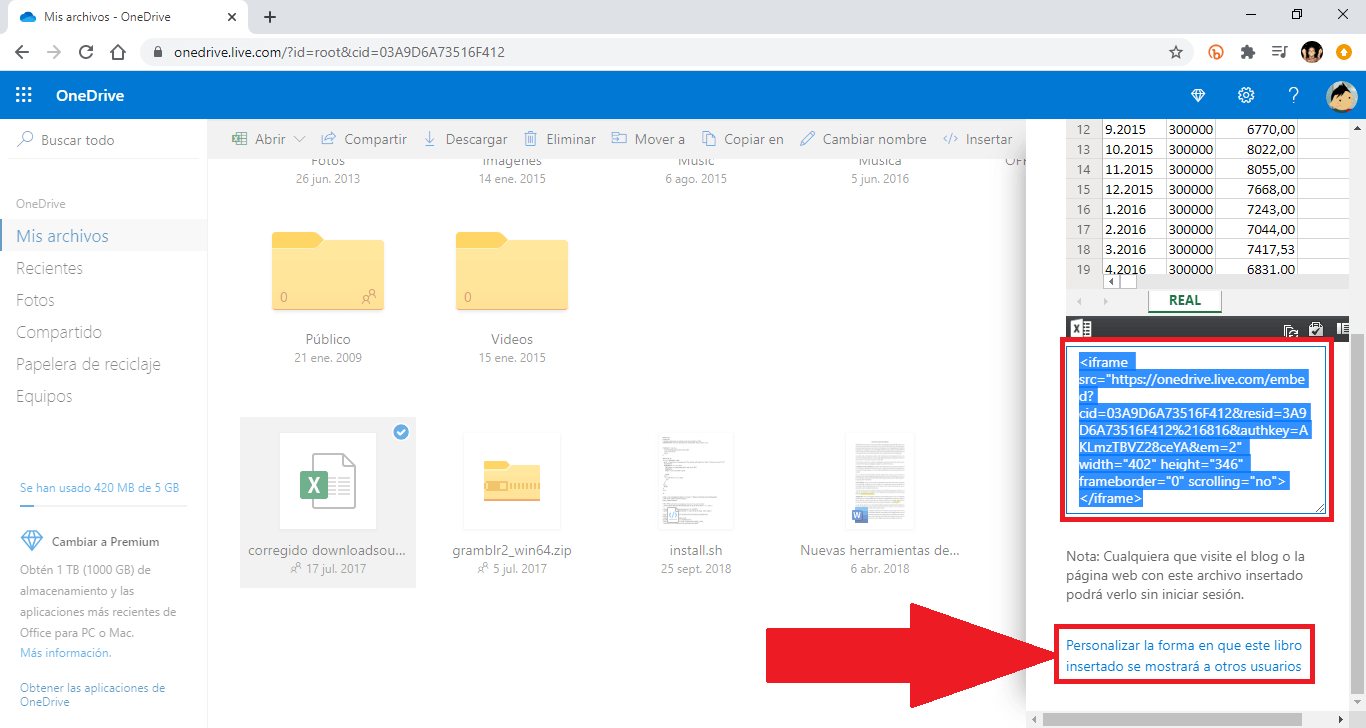Click the Excel logo icon in embed preview
Viewport: 1366px width, 728px height.
click(1080, 329)
